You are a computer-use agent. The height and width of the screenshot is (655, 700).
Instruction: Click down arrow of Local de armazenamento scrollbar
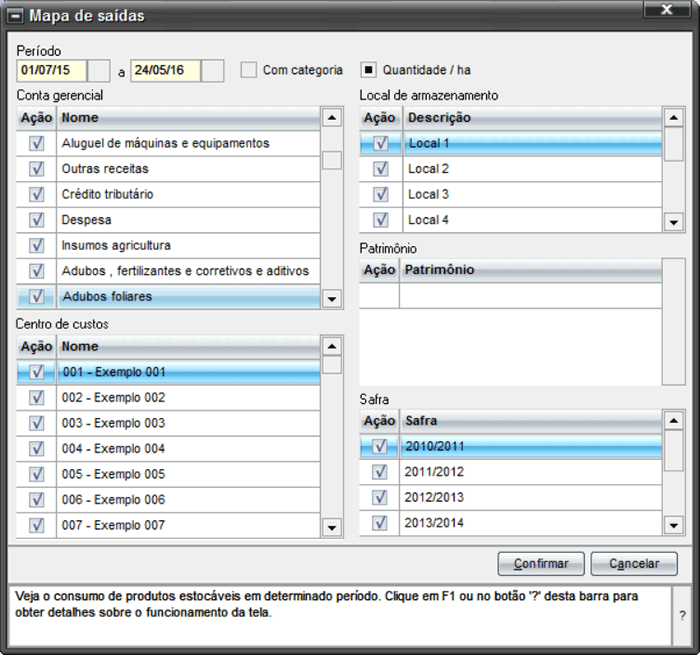[674, 222]
